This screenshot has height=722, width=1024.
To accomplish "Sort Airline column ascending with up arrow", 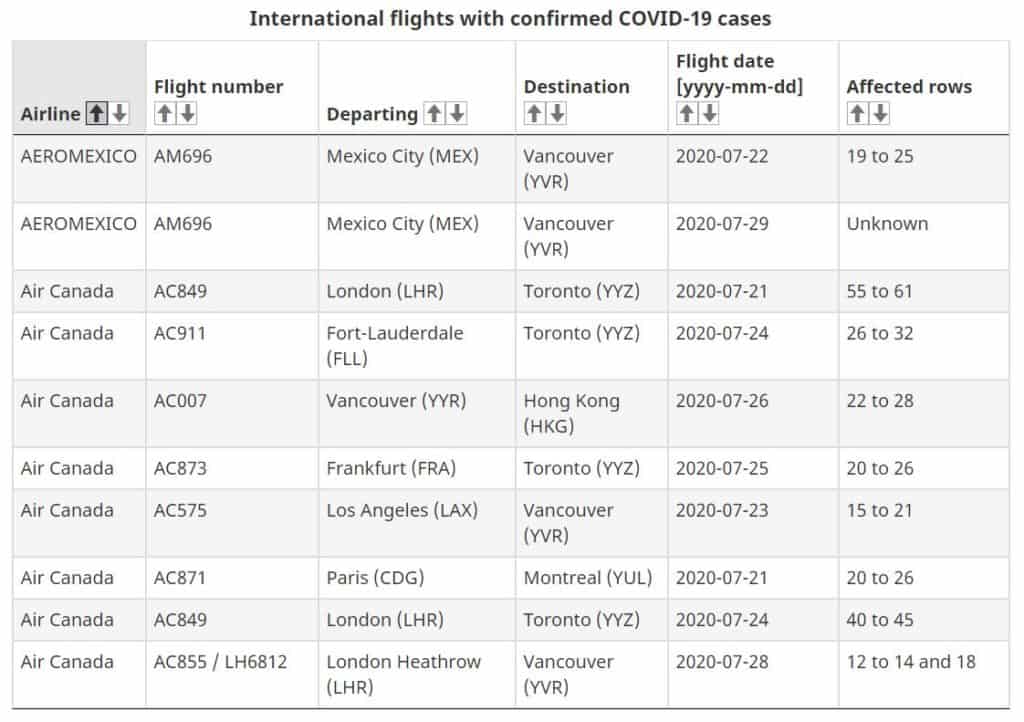I will pyautogui.click(x=95, y=113).
